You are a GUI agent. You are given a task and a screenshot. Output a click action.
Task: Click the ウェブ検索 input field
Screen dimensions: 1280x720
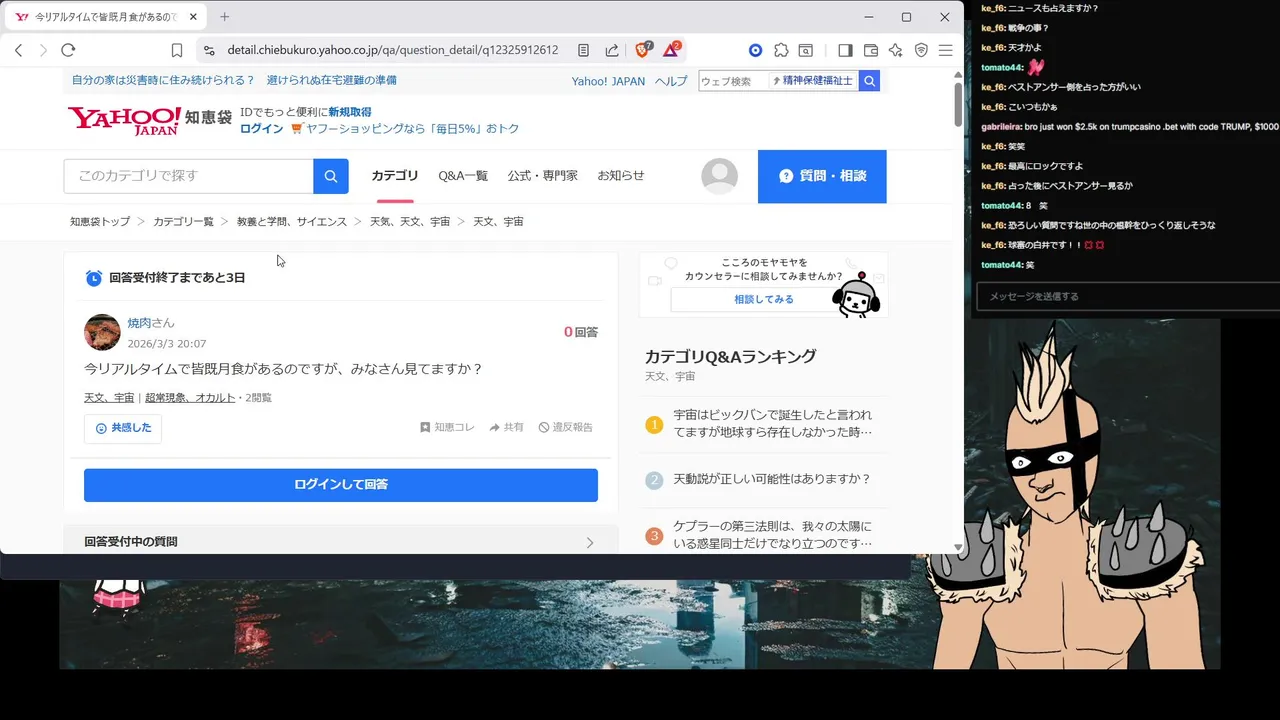[733, 81]
